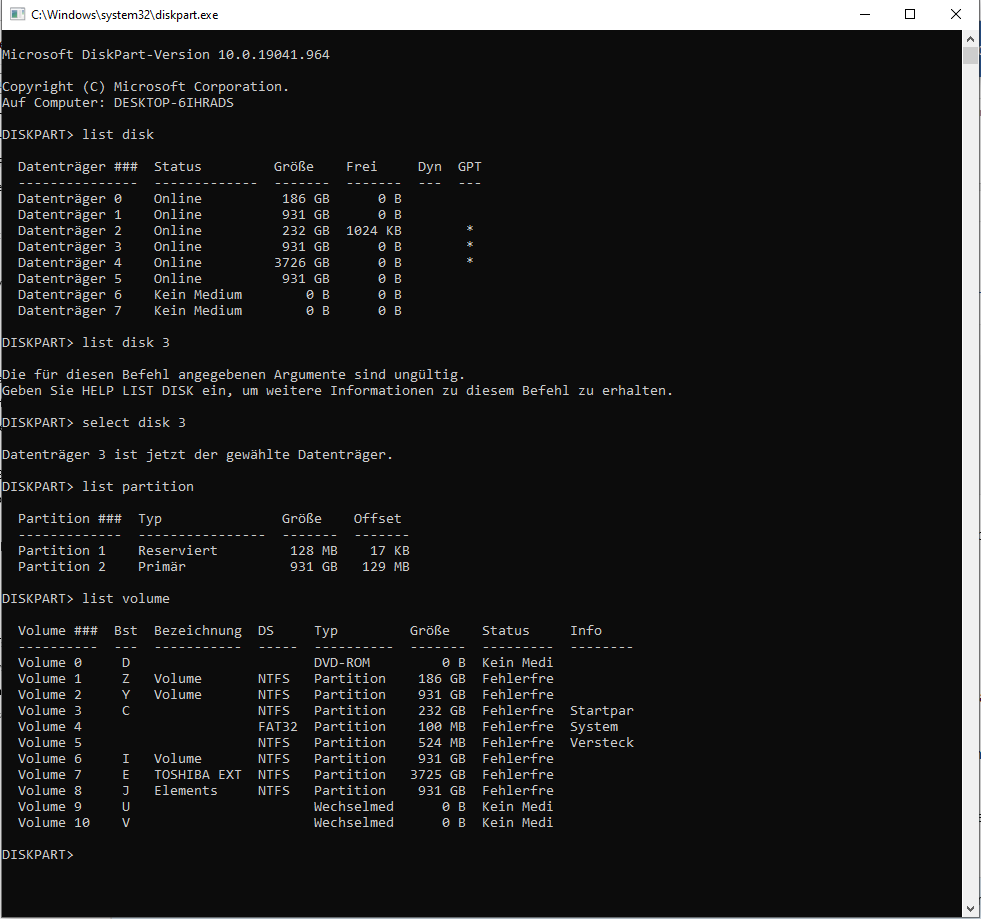Click the vertical scrollbar thumb
Viewport: 981px width, 919px height.
click(x=970, y=55)
